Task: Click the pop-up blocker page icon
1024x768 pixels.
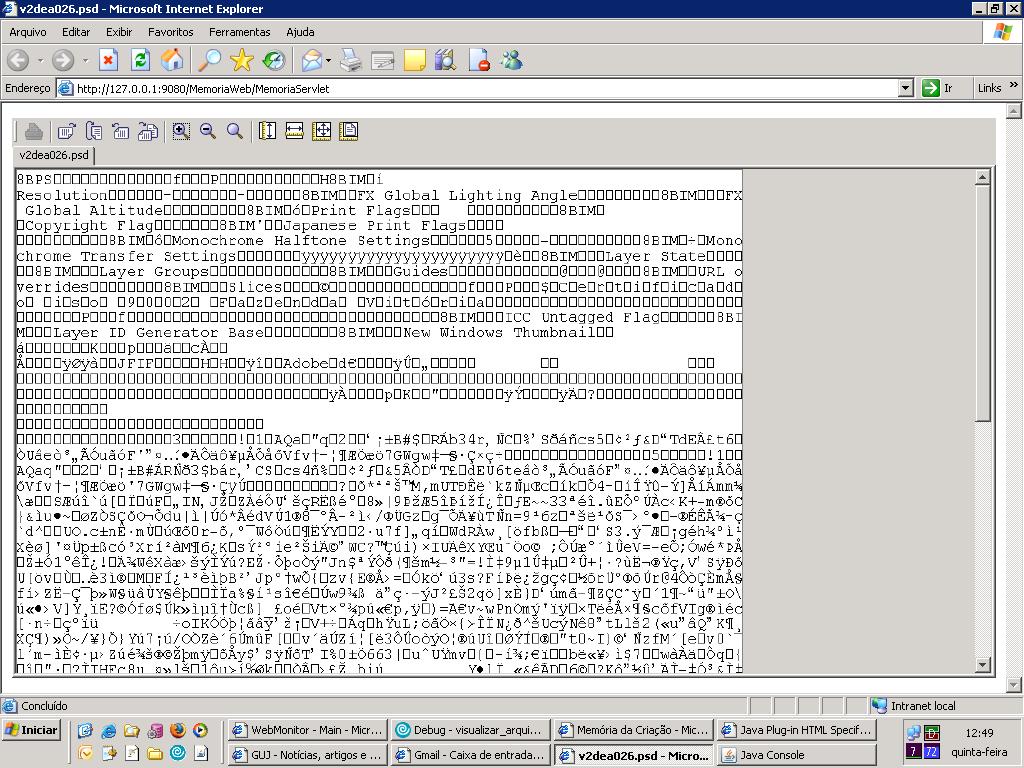Action: pyautogui.click(x=479, y=61)
